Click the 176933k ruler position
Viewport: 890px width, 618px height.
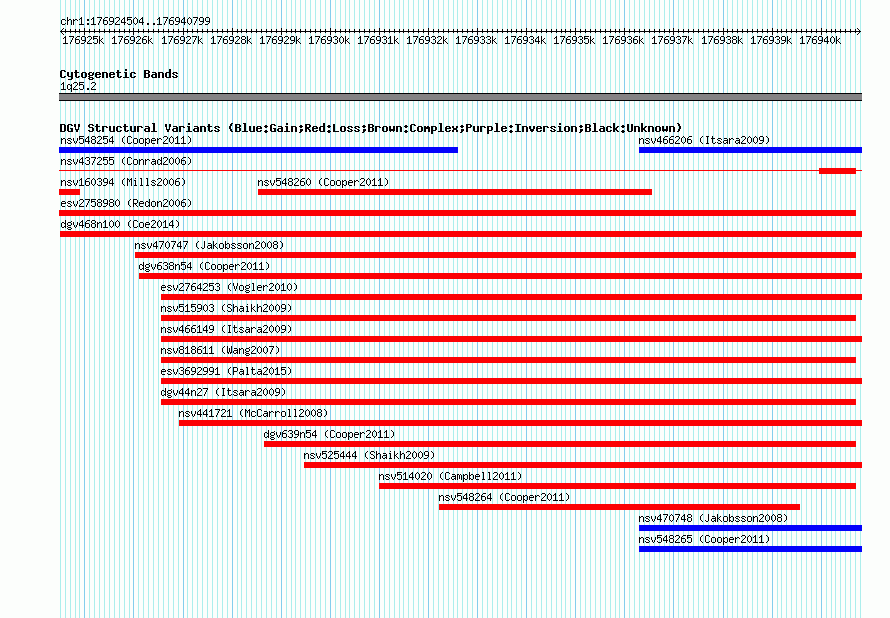pyautogui.click(x=476, y=40)
